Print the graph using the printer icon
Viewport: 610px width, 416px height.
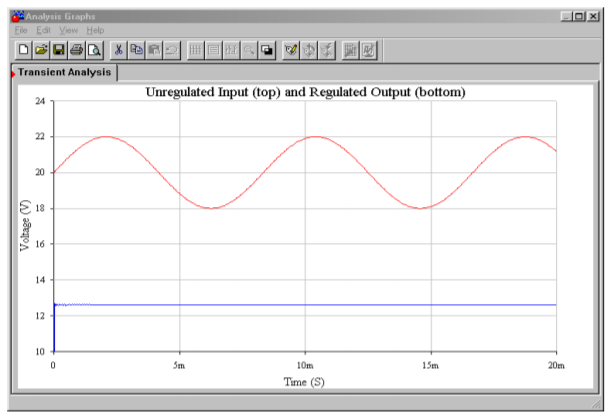click(76, 49)
